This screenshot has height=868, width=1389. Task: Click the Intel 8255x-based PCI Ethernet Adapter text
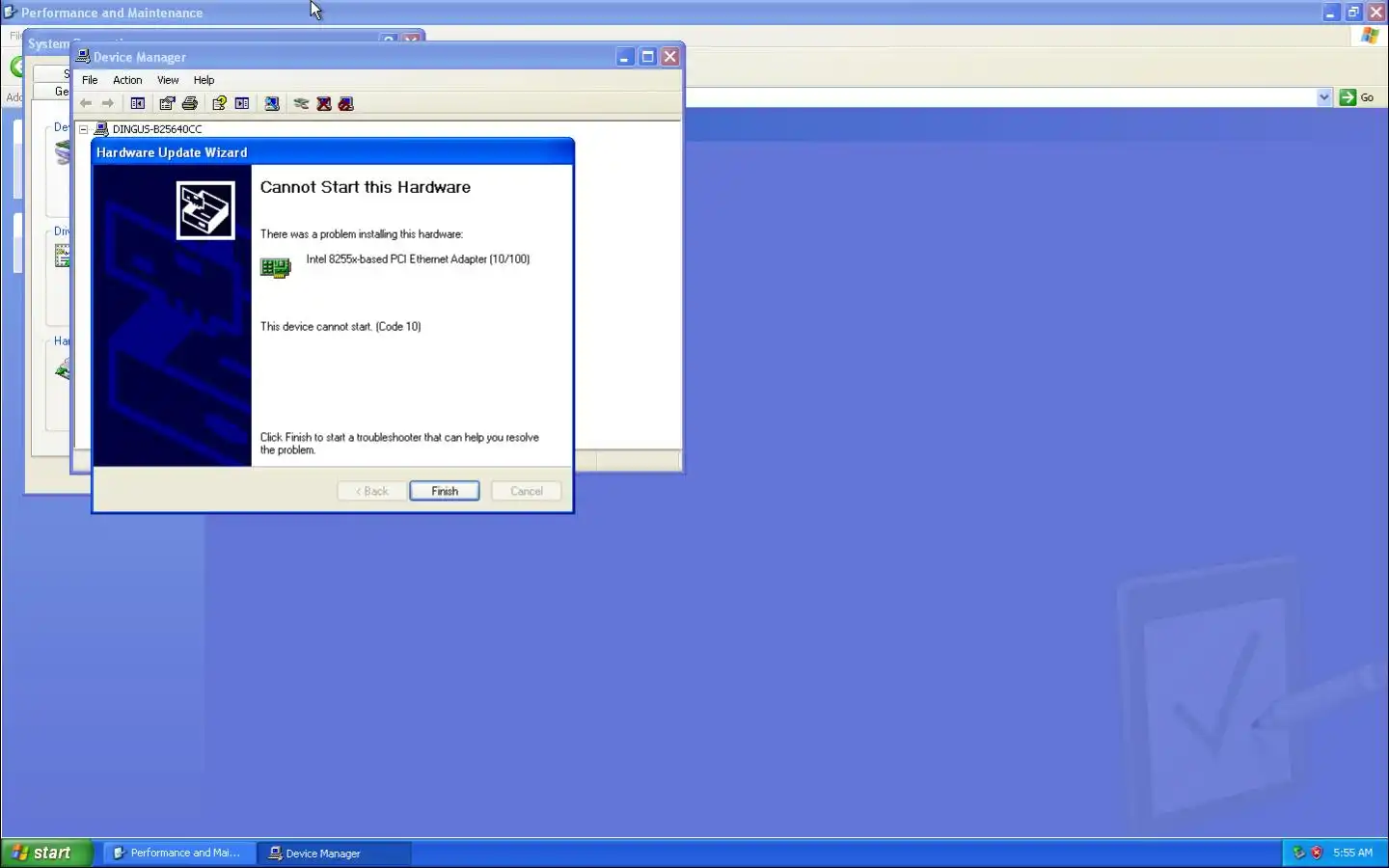418,259
